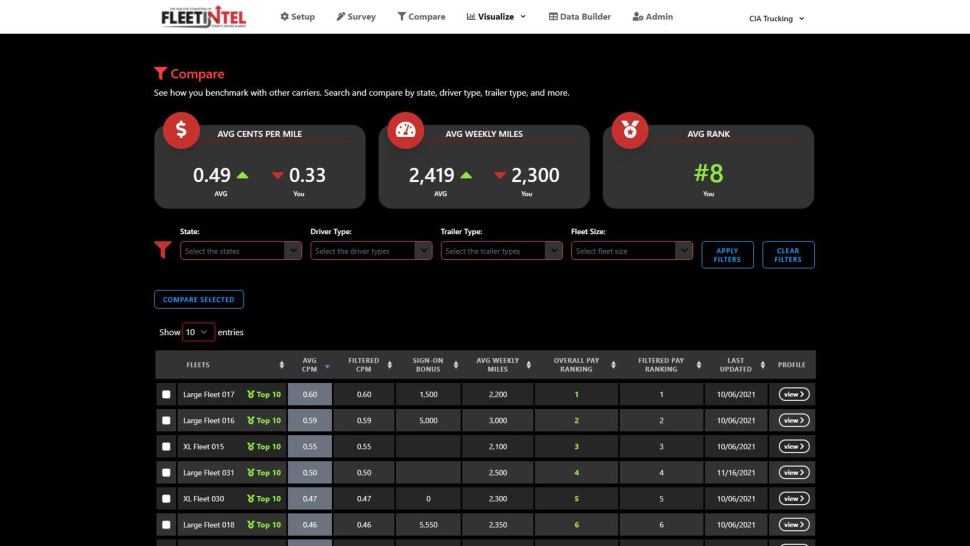
Task: Click the red down arrow beside 2,300
Action: (500, 176)
